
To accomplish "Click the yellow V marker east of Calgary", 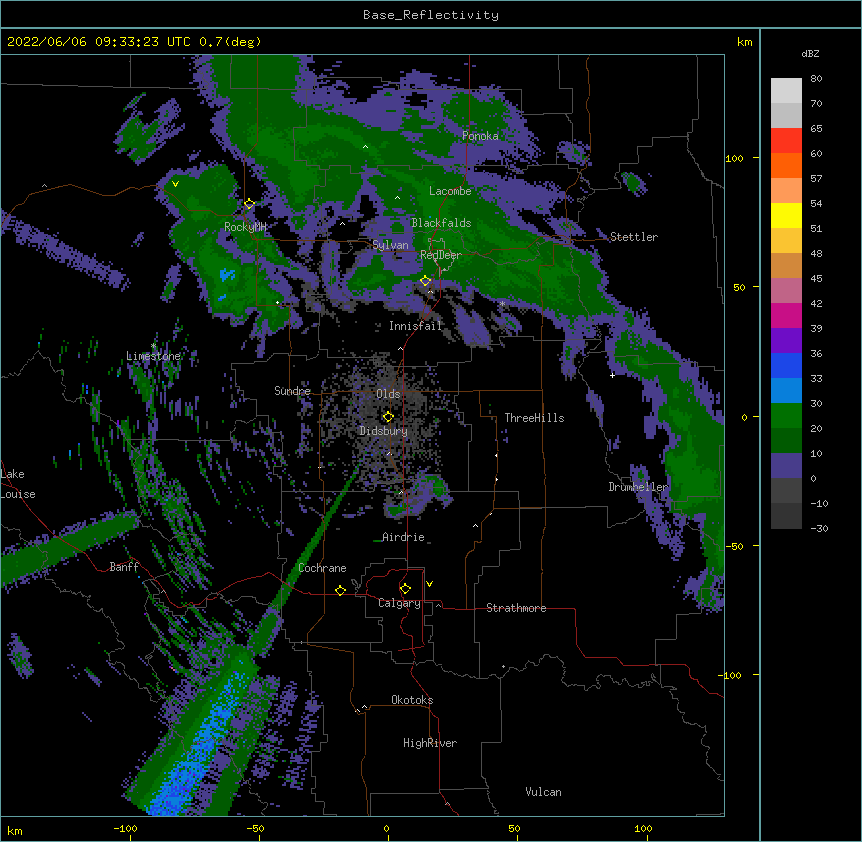I will point(429,584).
